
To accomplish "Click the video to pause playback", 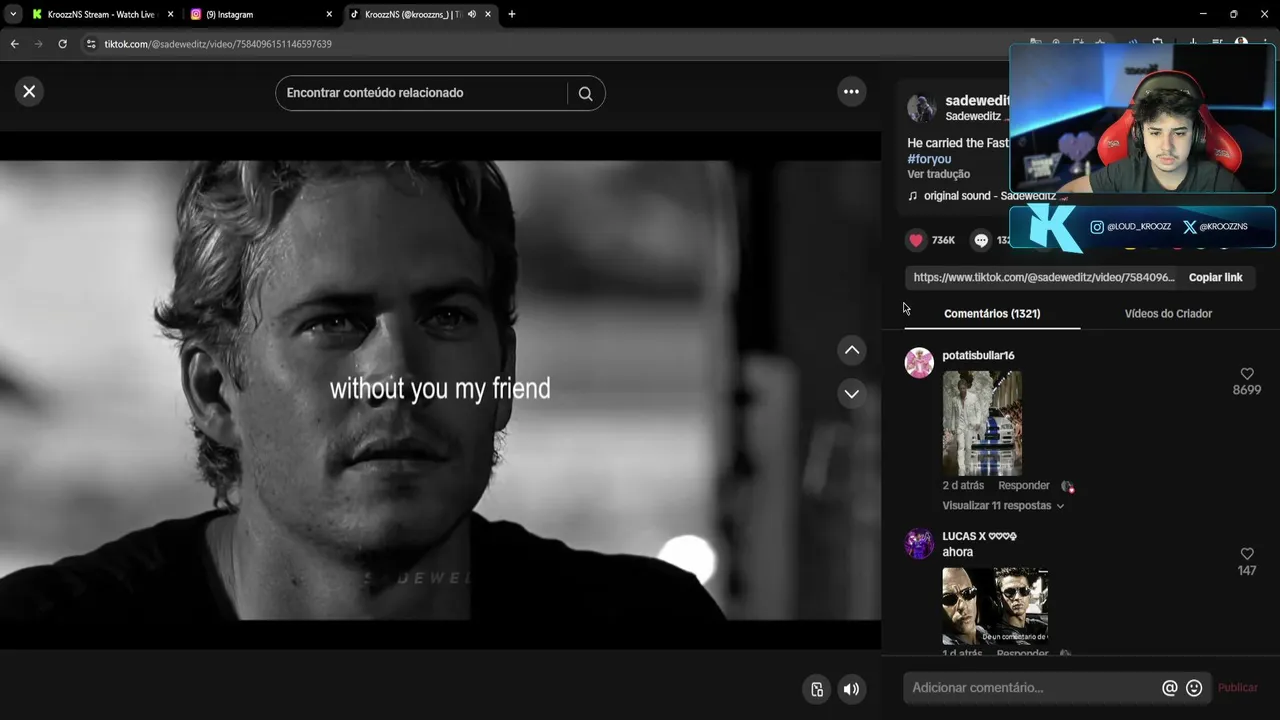I will click(x=440, y=390).
